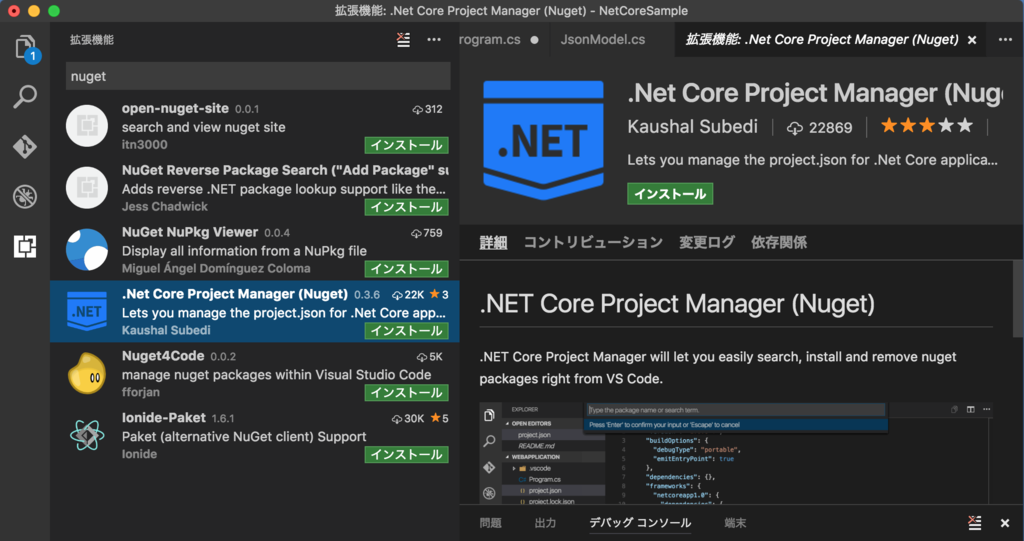The height and width of the screenshot is (541, 1024).
Task: Click publisher name Kaushal Subedi in details header
Action: (692, 127)
